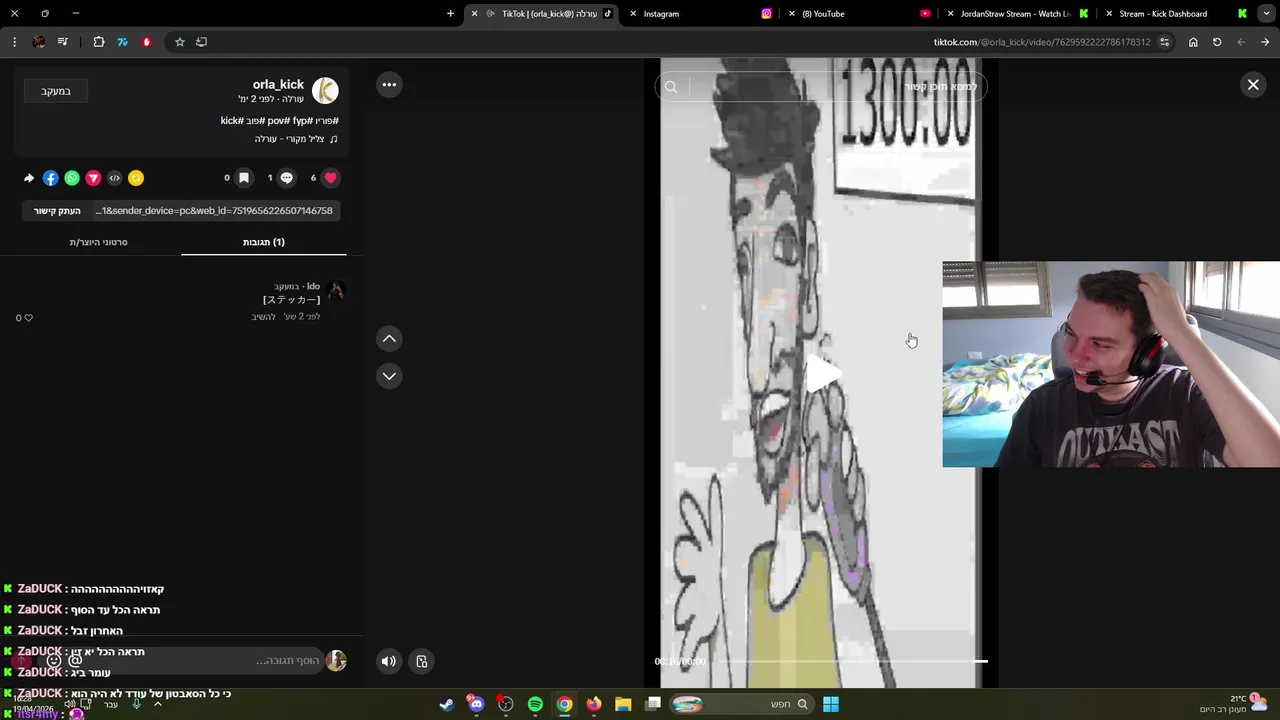Click the yellow repost icon

136,178
